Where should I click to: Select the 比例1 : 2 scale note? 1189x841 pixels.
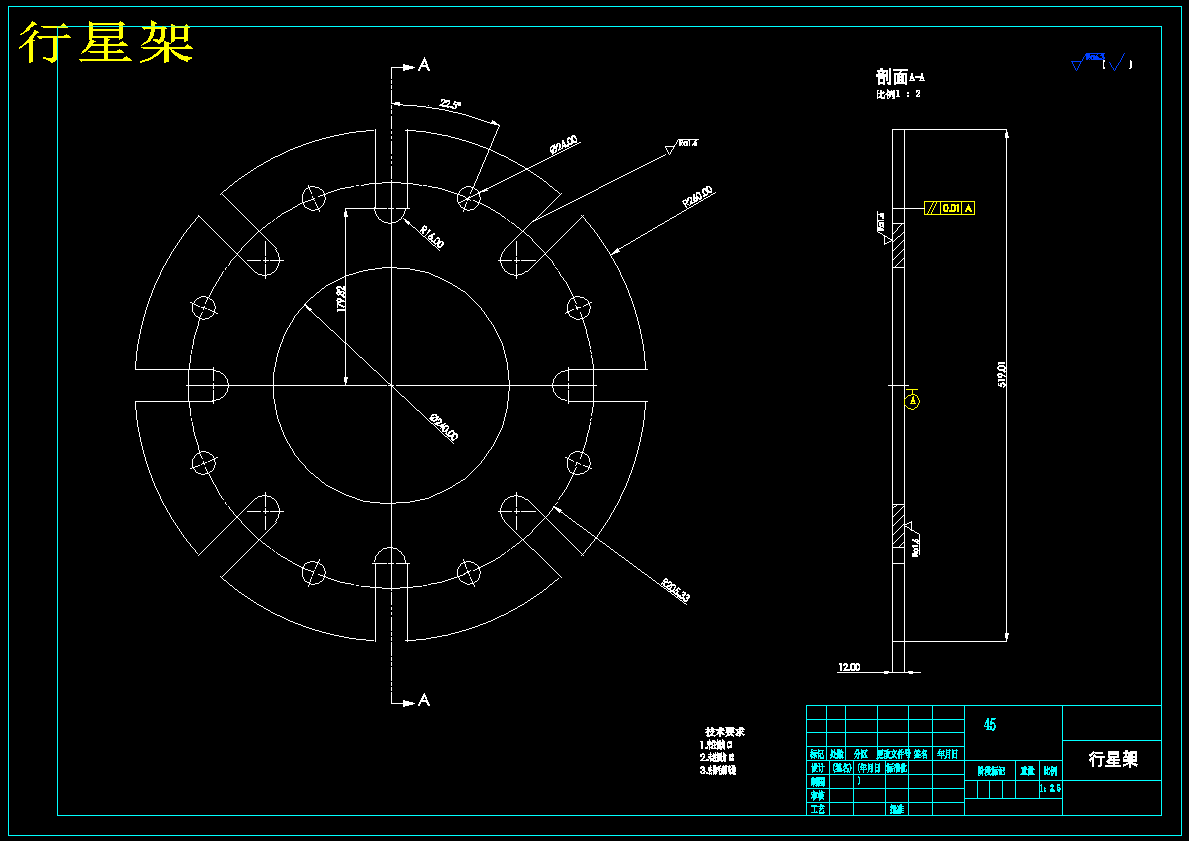click(x=899, y=94)
